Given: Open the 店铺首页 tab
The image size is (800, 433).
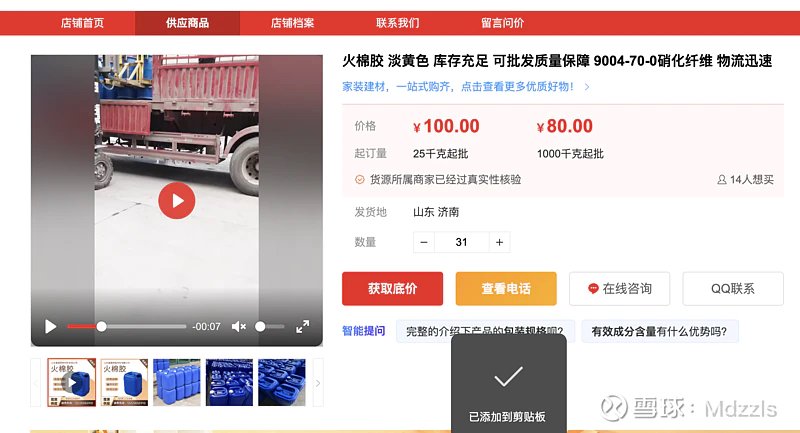Looking at the screenshot, I should 82,23.
